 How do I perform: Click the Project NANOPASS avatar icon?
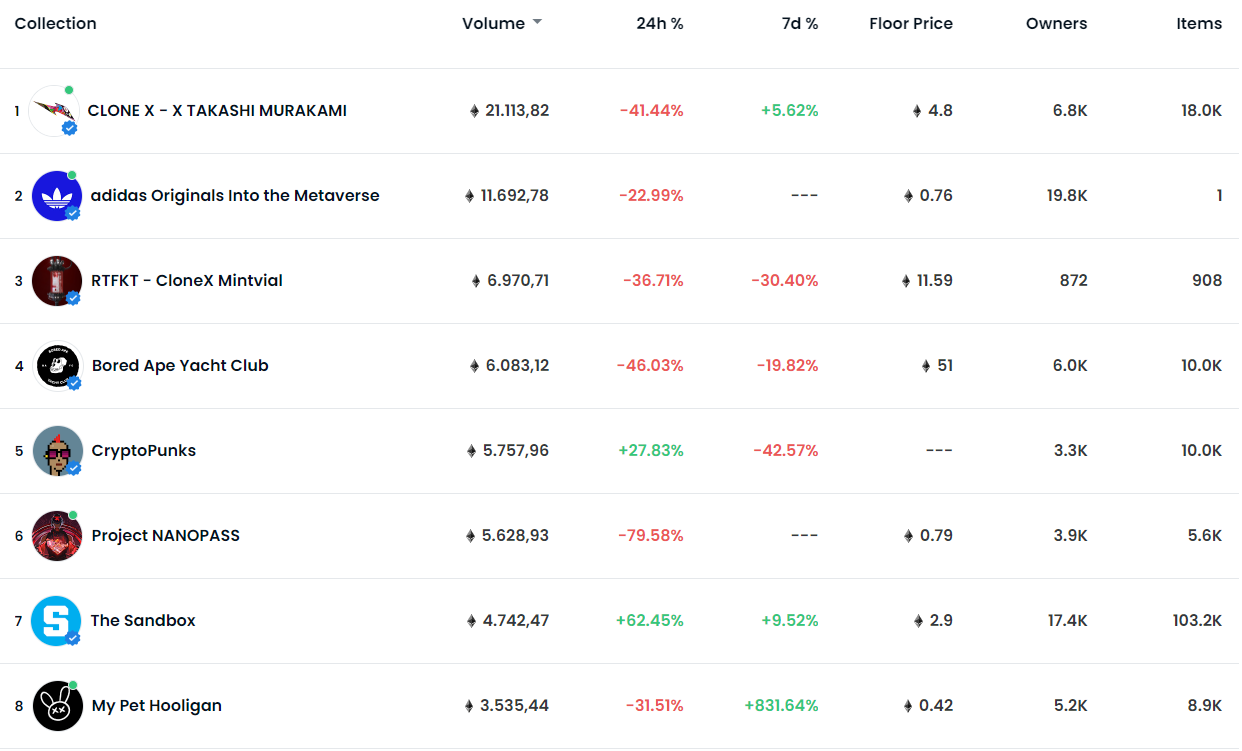[56, 536]
